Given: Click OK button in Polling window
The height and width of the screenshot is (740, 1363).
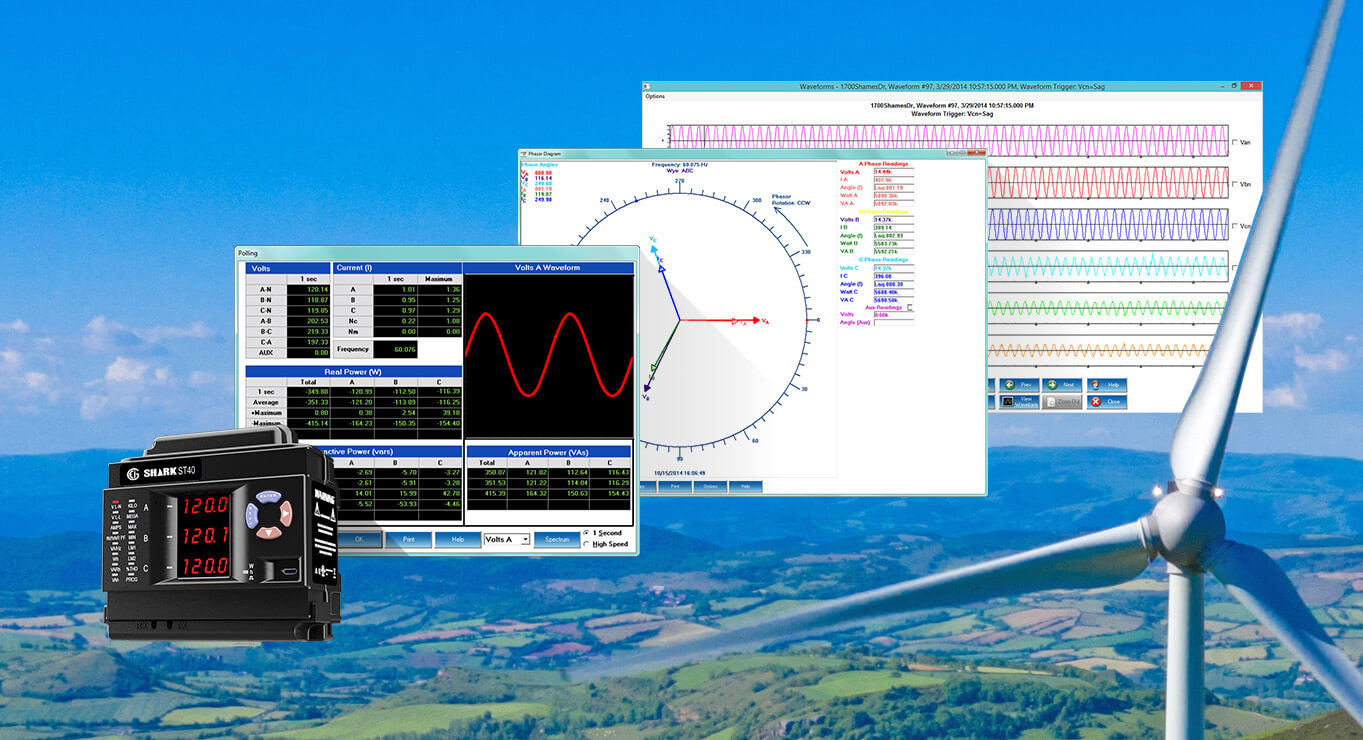Looking at the screenshot, I should click(360, 540).
